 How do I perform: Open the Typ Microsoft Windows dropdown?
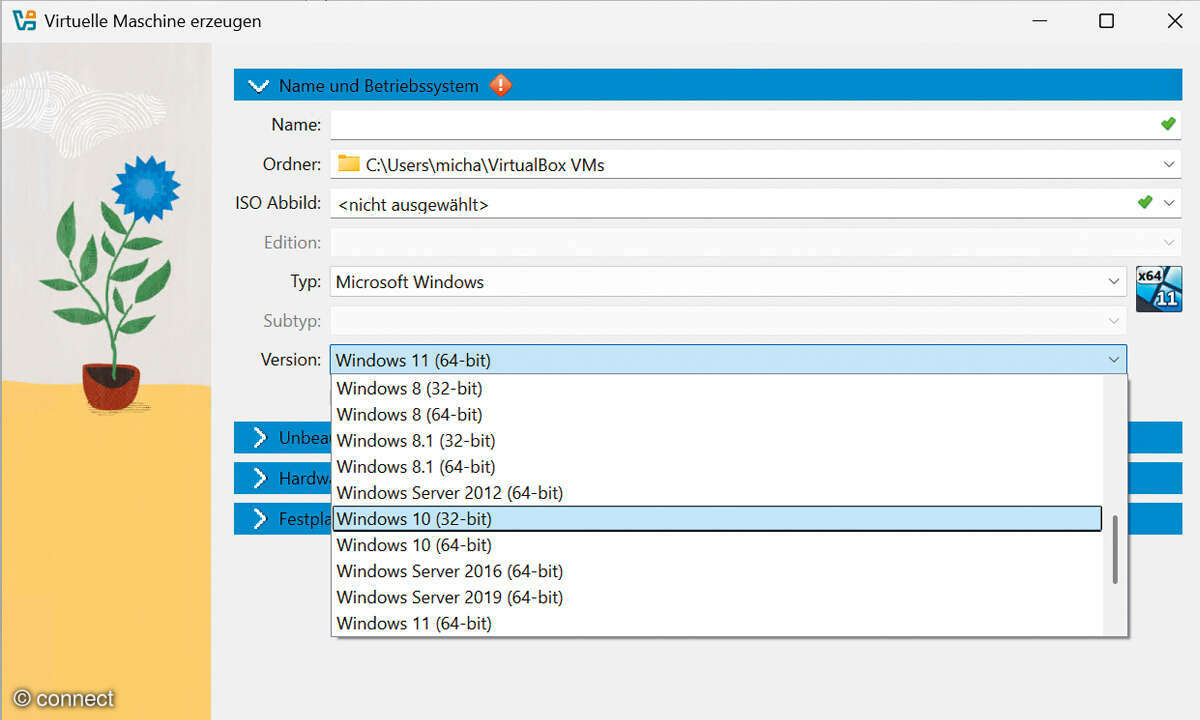coord(728,282)
